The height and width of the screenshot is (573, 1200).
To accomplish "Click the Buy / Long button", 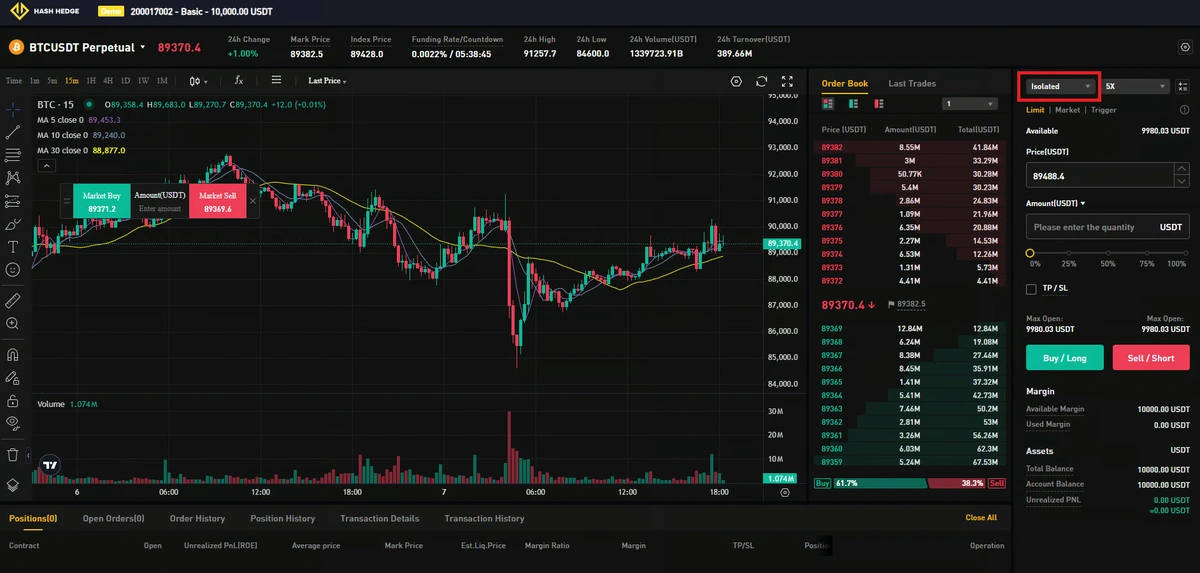I will click(x=1065, y=358).
